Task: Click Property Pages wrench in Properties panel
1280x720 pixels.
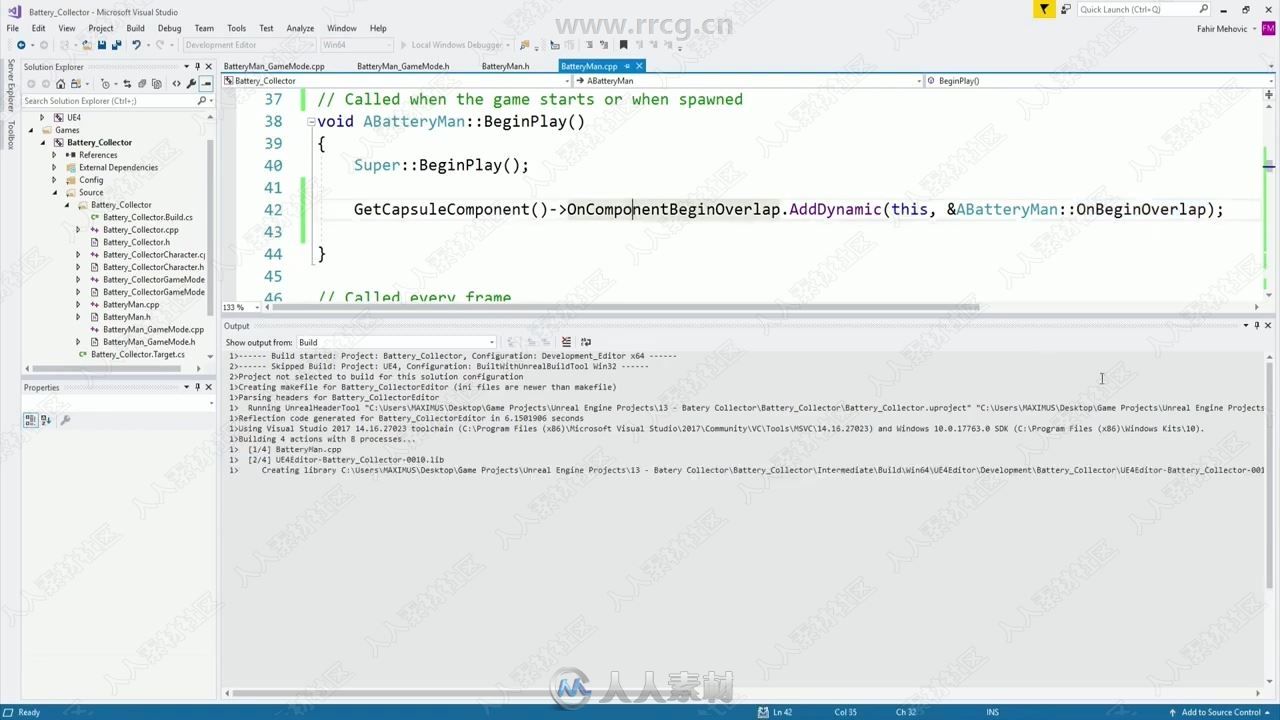Action: (x=65, y=420)
